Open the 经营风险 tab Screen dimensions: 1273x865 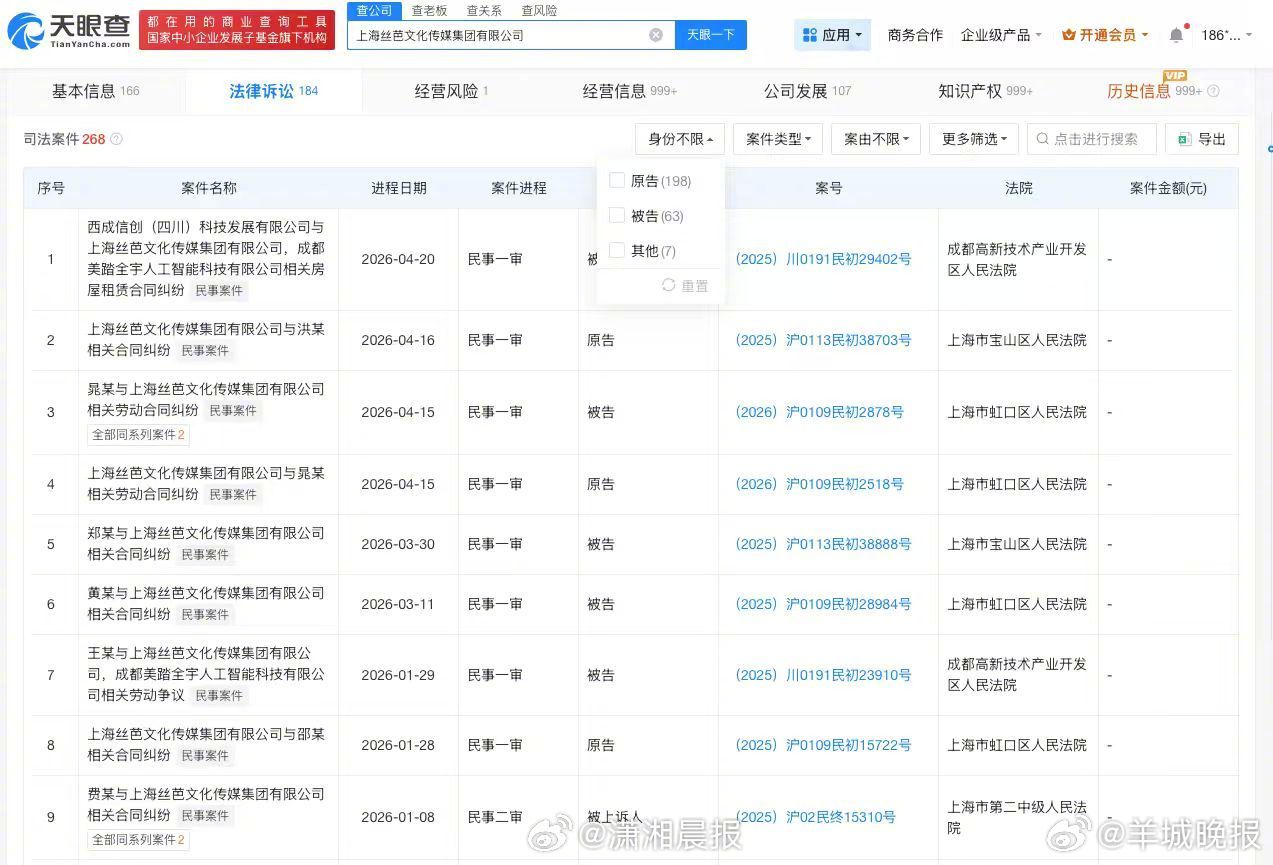(x=451, y=91)
